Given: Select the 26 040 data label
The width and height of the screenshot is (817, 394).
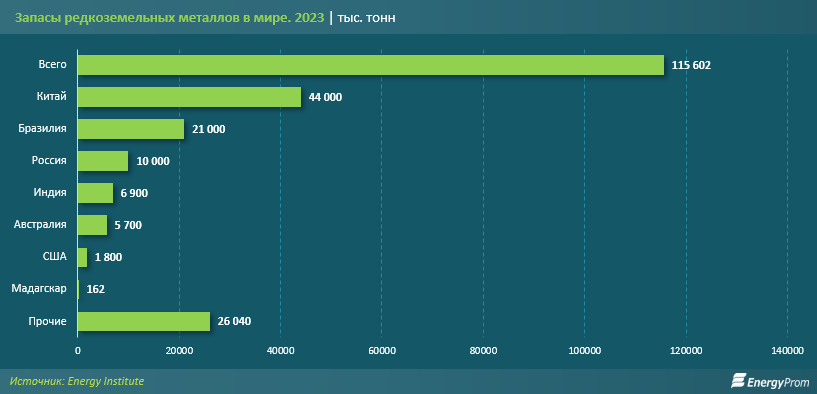Looking at the screenshot, I should 234,322.
